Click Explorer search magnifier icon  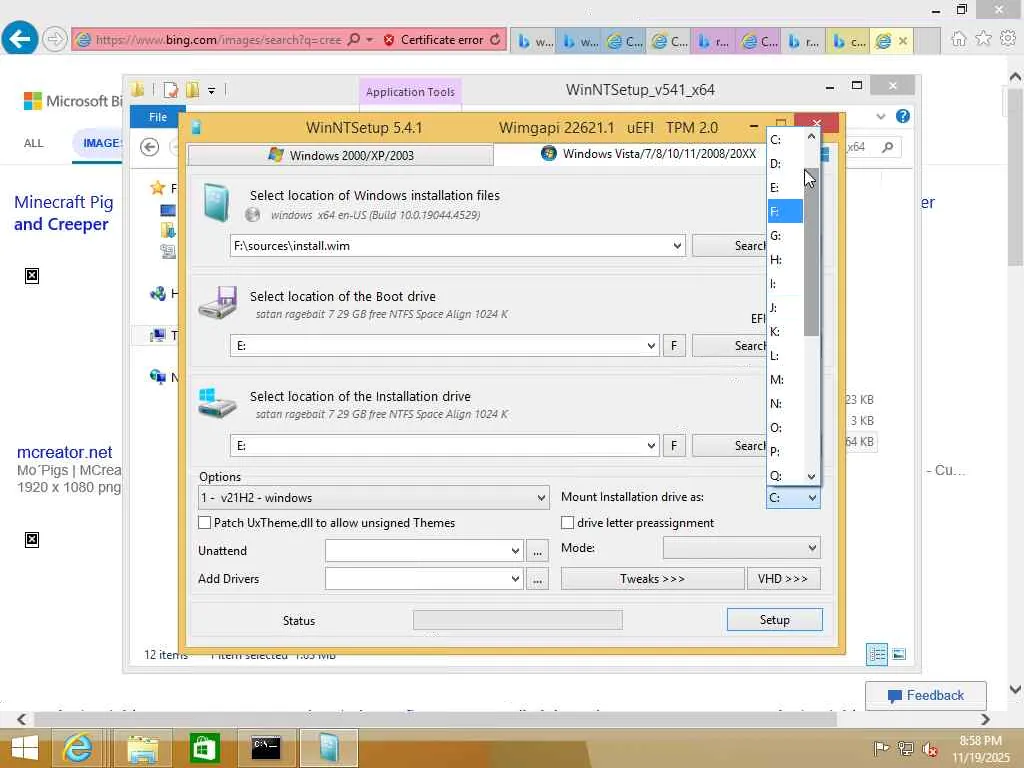888,147
